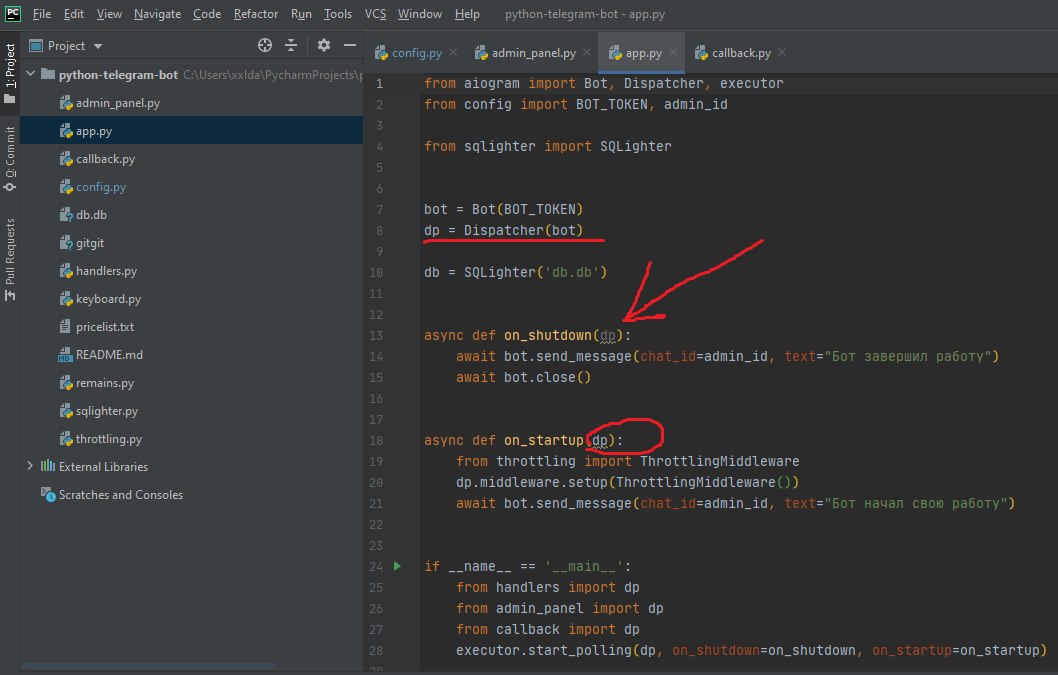1058x675 pixels.
Task: Click the green run arrow in the gutter
Action: tap(397, 566)
